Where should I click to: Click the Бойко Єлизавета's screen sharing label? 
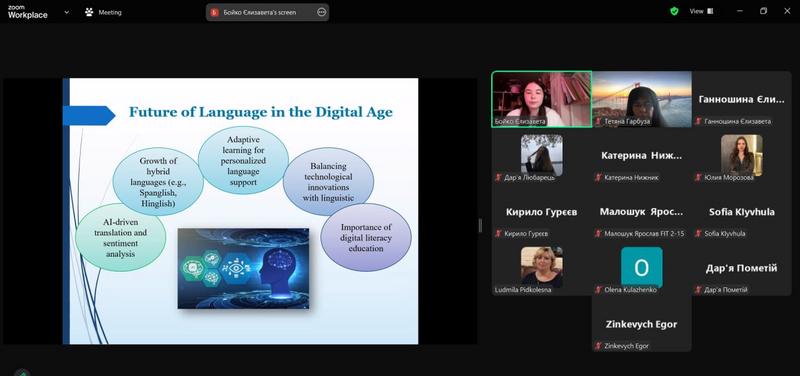pyautogui.click(x=260, y=12)
